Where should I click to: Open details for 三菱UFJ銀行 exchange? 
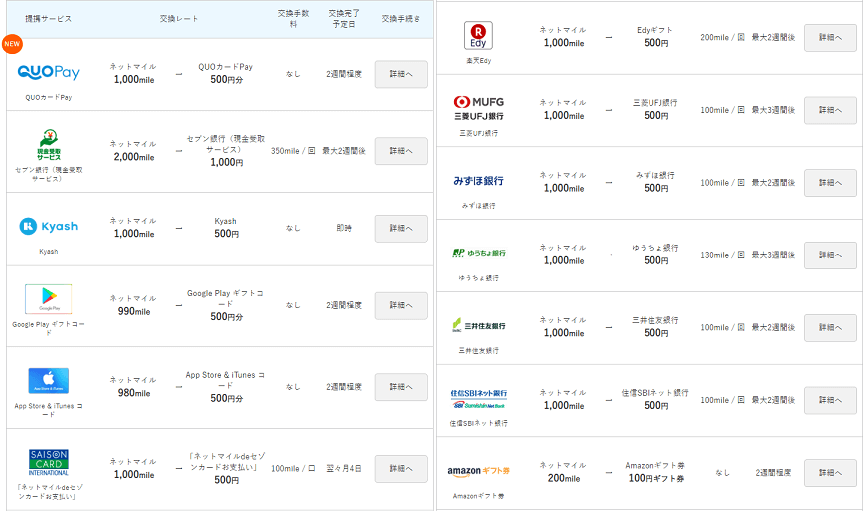830,110
